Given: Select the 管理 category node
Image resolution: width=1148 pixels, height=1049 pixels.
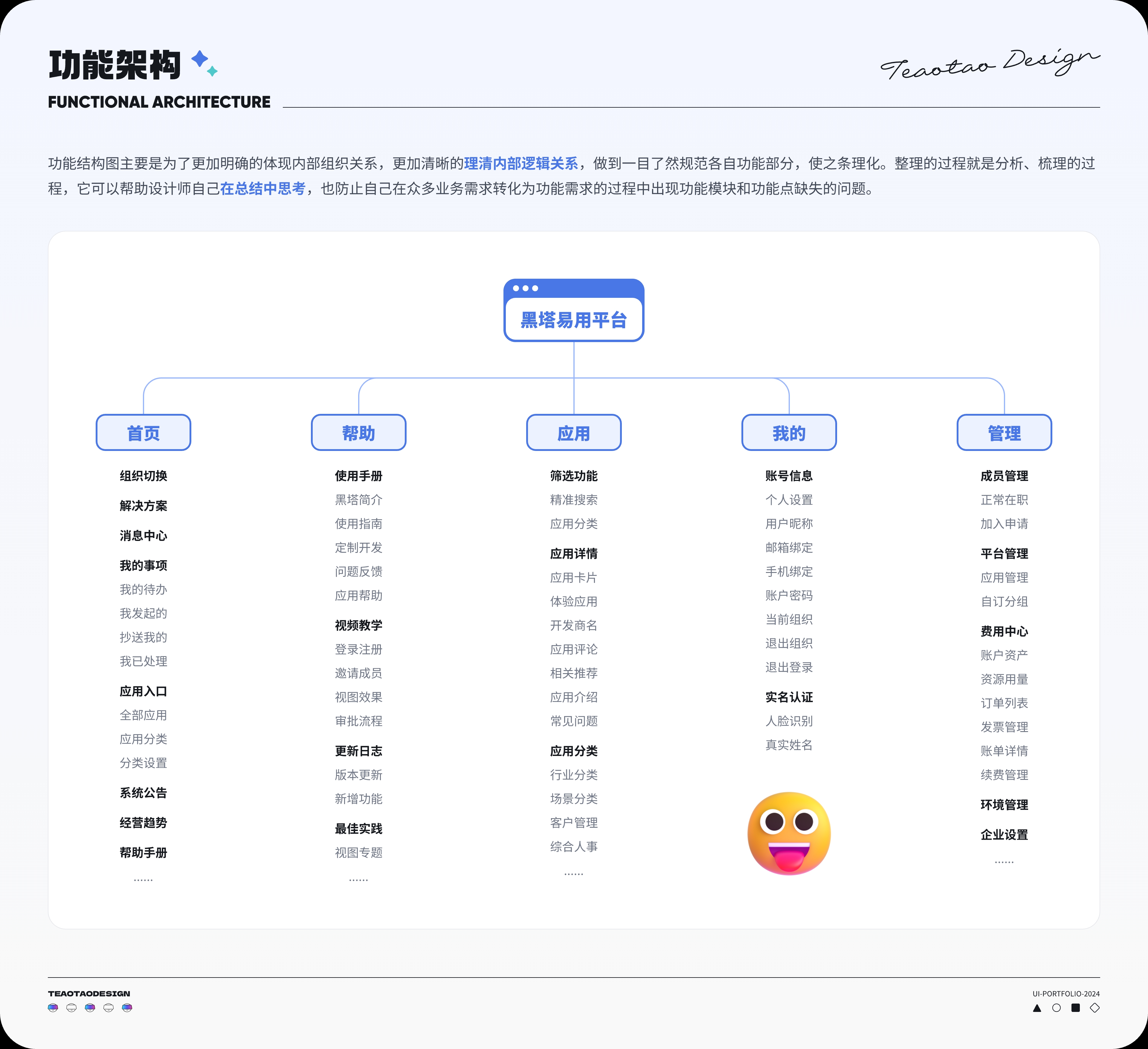Looking at the screenshot, I should 1004,433.
